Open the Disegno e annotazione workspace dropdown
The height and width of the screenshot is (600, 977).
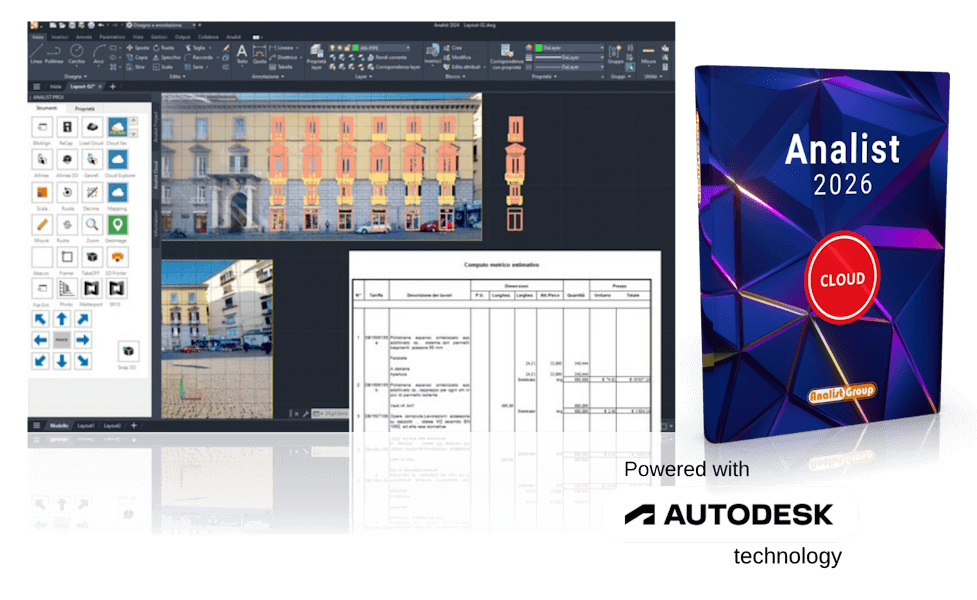[160, 26]
